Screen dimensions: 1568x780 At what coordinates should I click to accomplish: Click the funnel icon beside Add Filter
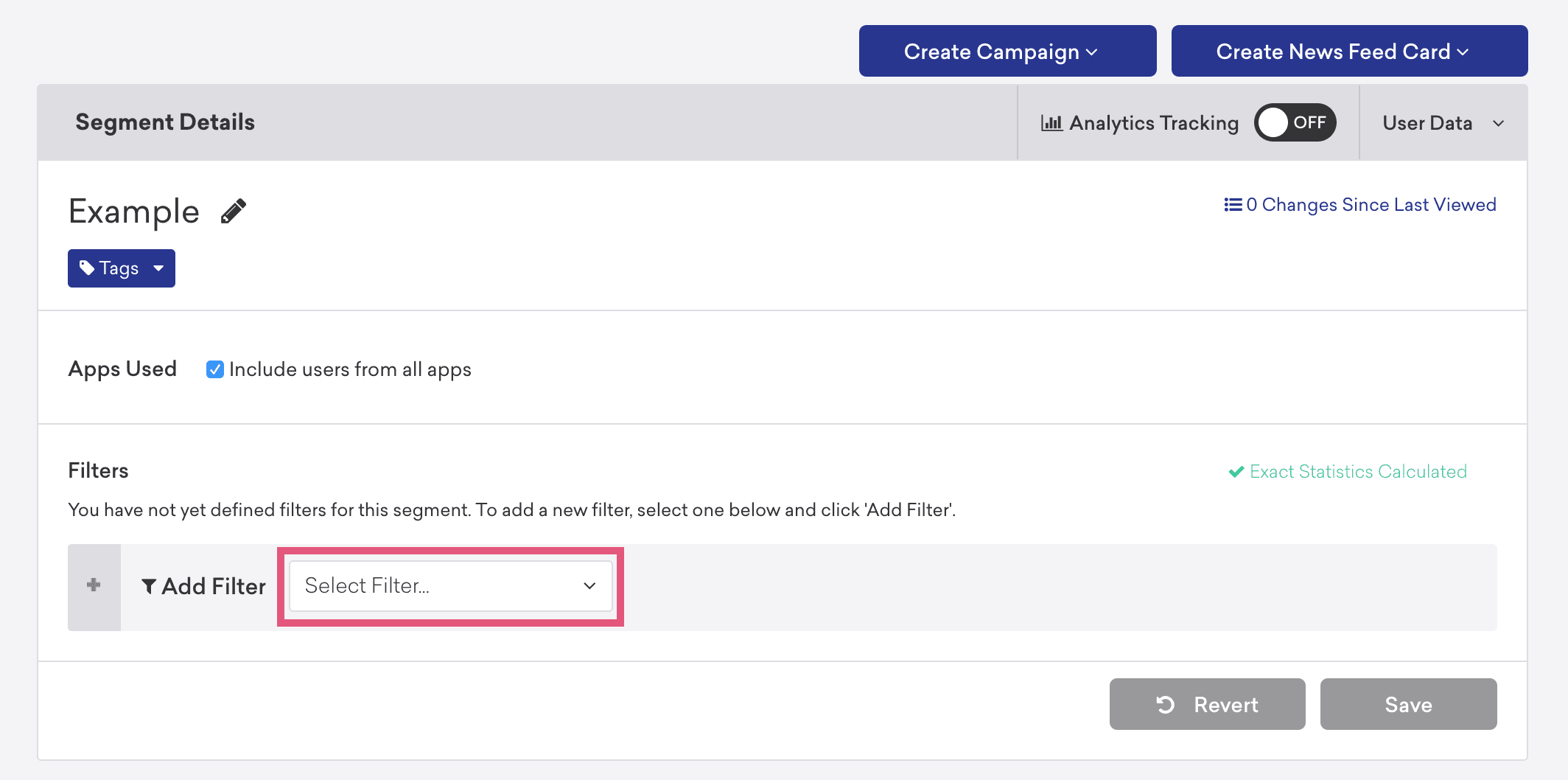pos(149,586)
